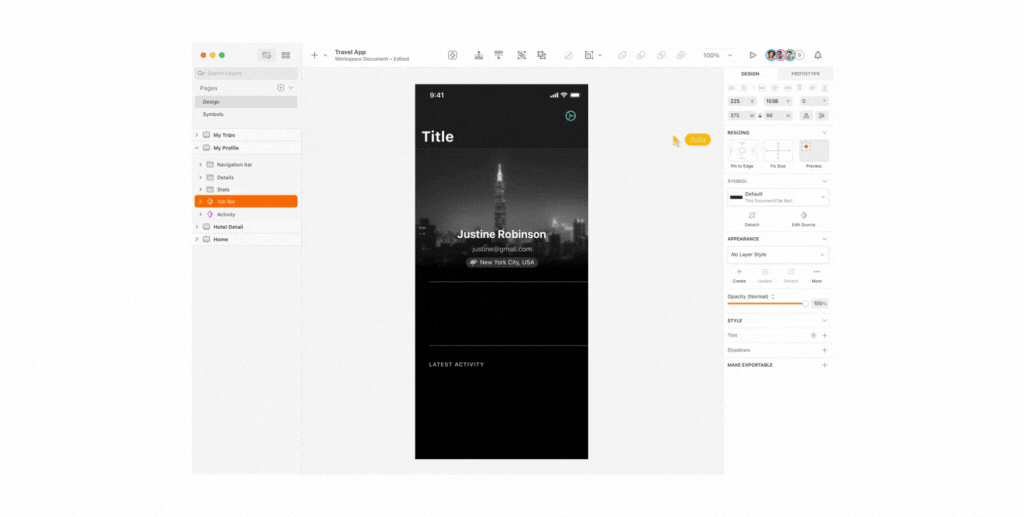1024x517 pixels.
Task: Add a Tint with plus icon
Action: point(824,336)
